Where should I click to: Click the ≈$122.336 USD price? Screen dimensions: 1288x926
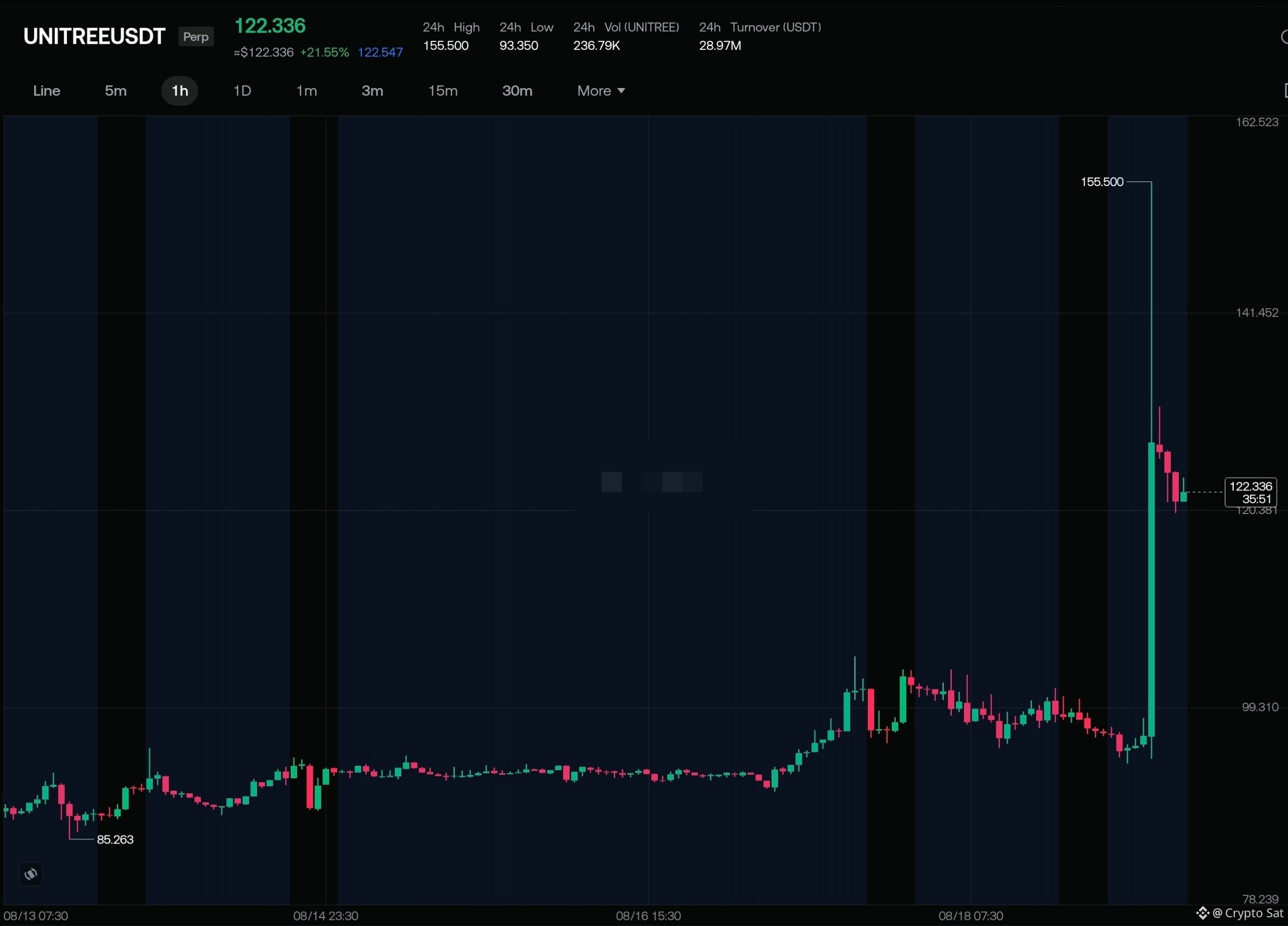[264, 52]
